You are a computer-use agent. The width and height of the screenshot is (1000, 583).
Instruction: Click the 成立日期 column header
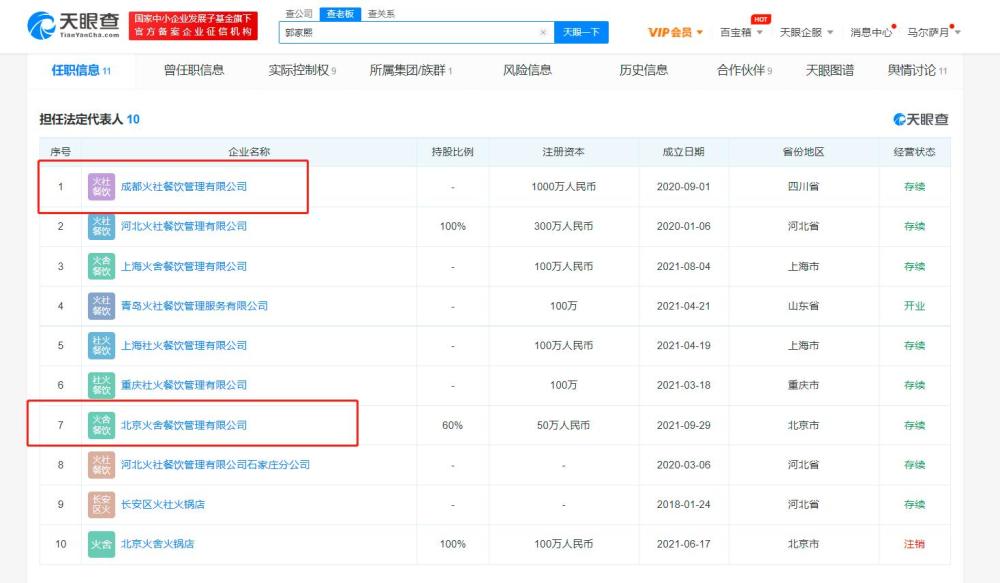coord(683,152)
